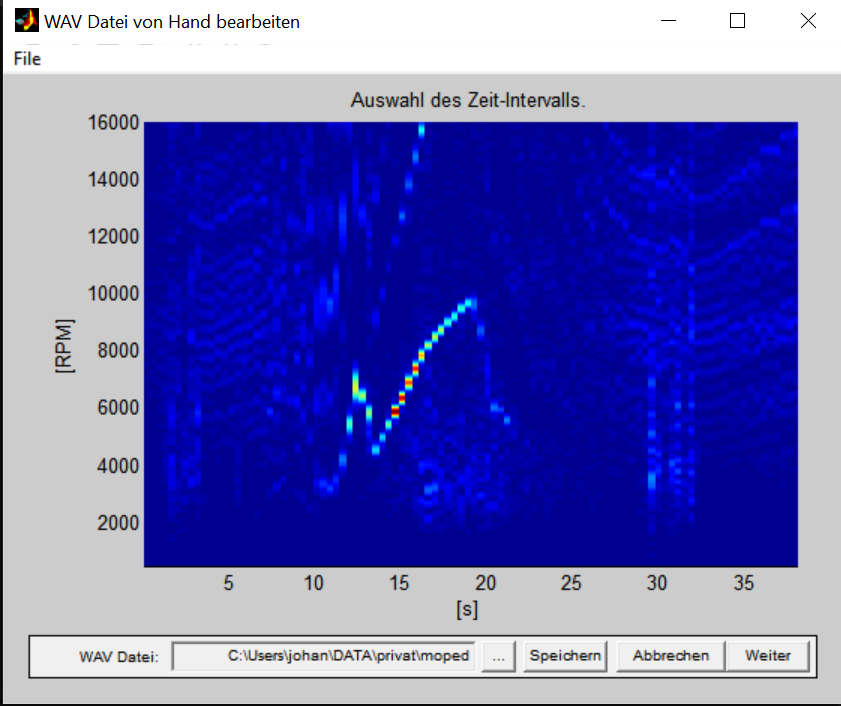The image size is (841, 706).
Task: Open file browser with the '...' button
Action: click(499, 656)
